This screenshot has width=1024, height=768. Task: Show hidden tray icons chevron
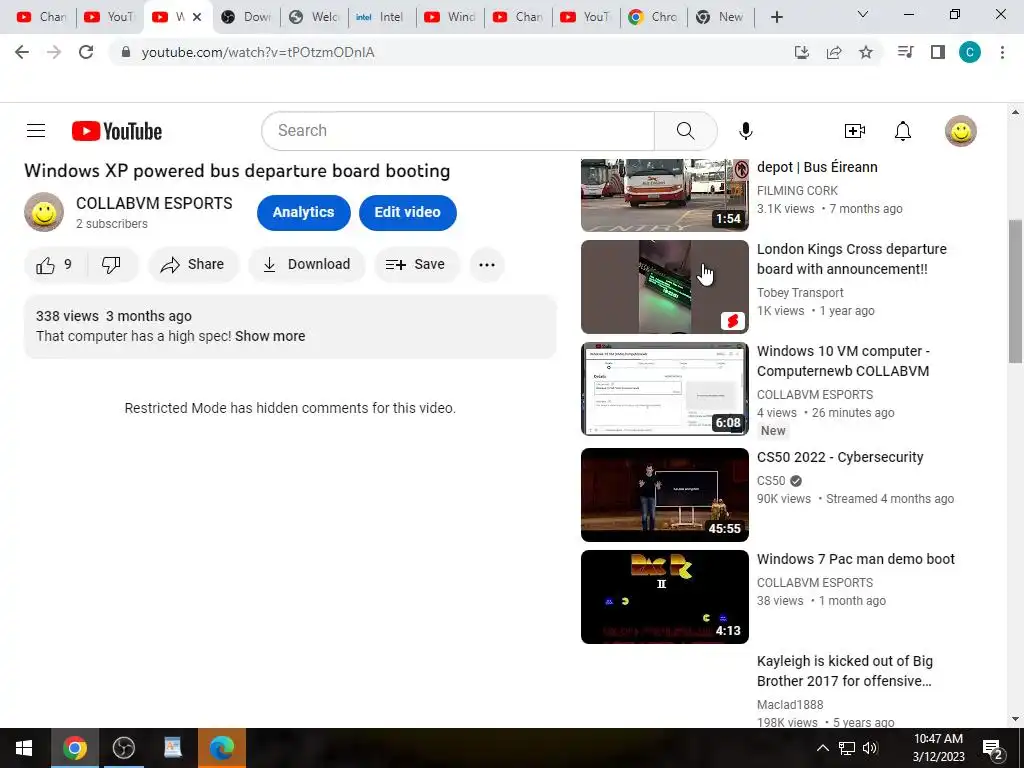[x=823, y=748]
